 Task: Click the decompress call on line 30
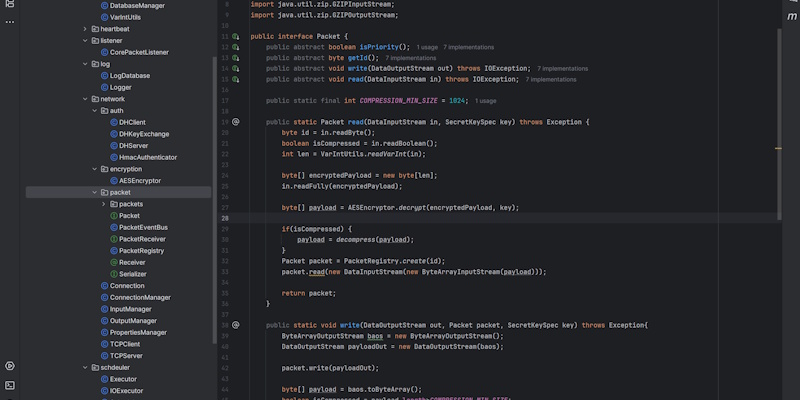tap(357, 240)
